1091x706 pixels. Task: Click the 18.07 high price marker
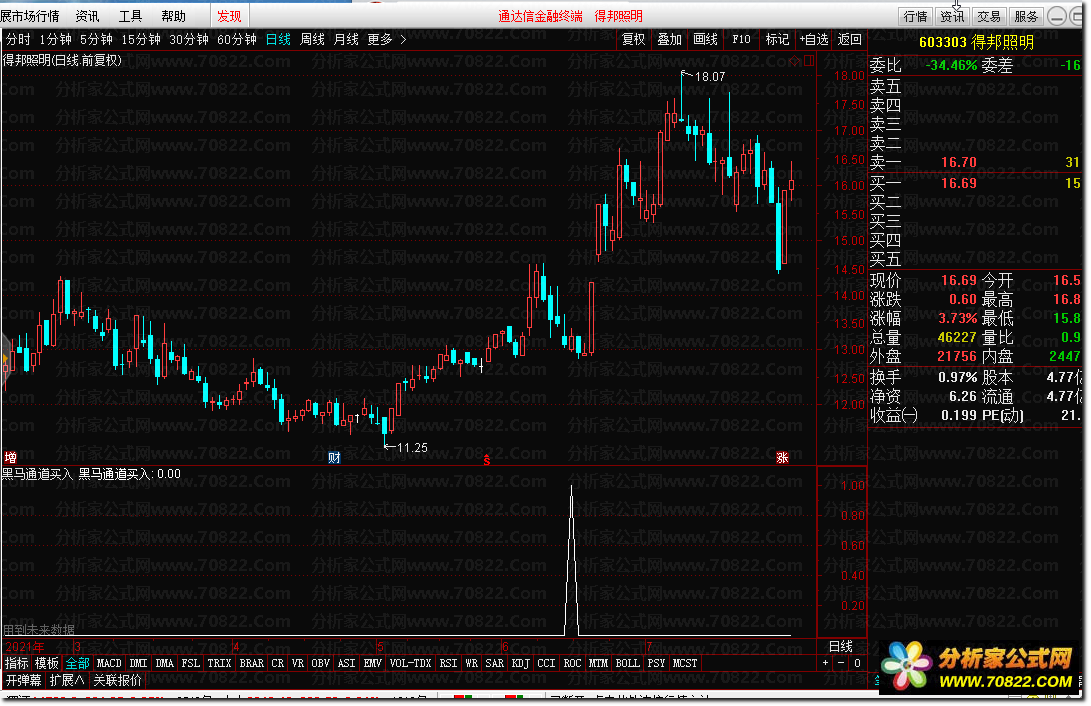pos(709,77)
